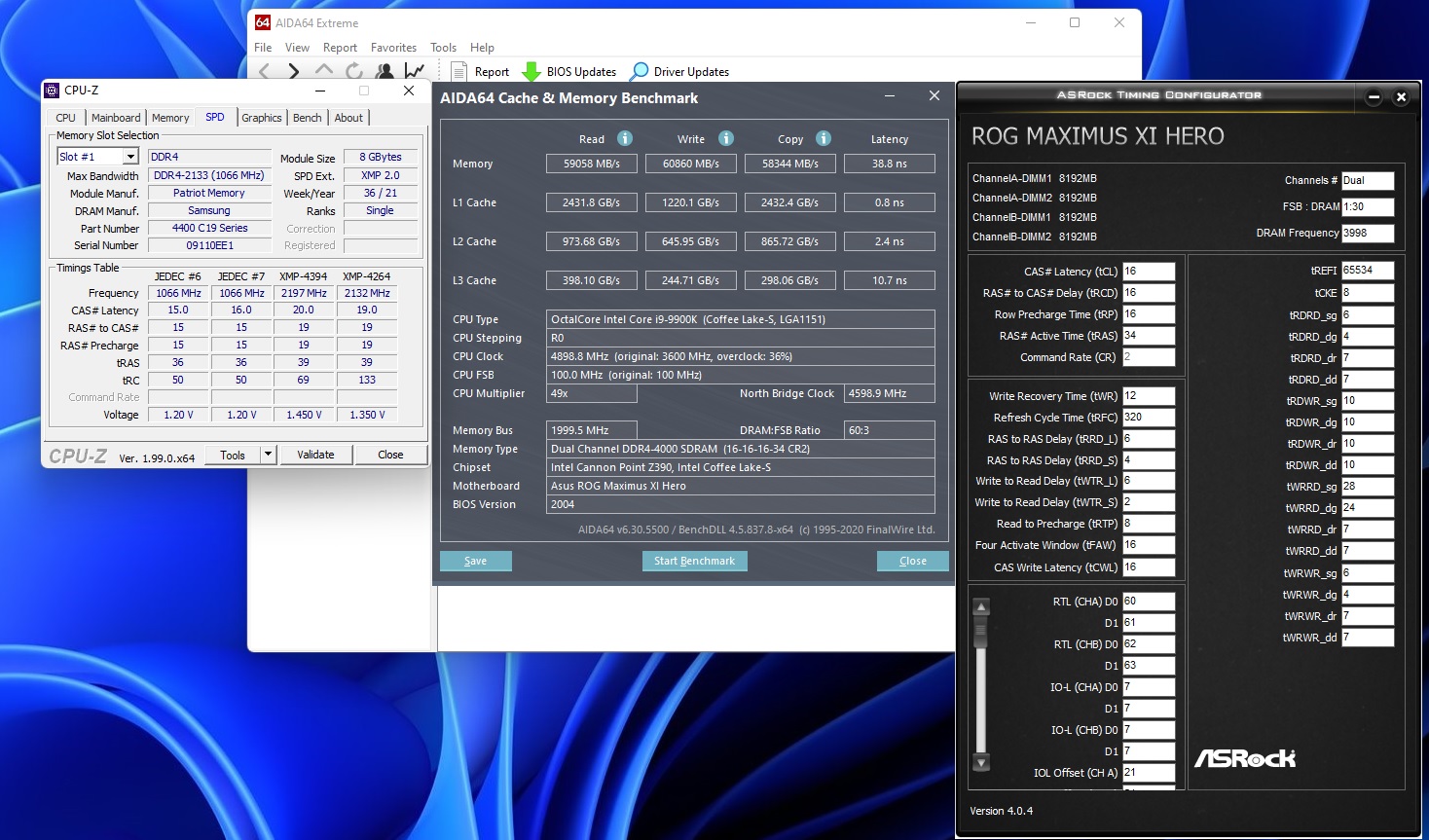Click the DRAM Frequency 3998 field
This screenshot has height=840, width=1429.
[x=1368, y=234]
